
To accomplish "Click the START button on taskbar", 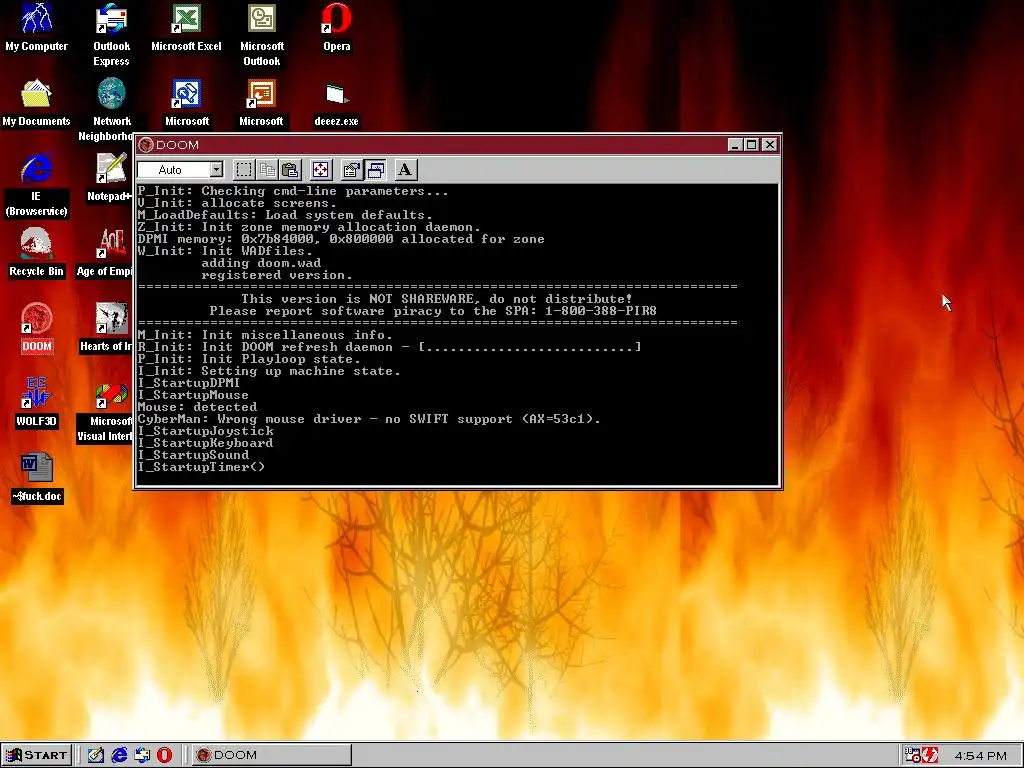I will coord(37,755).
